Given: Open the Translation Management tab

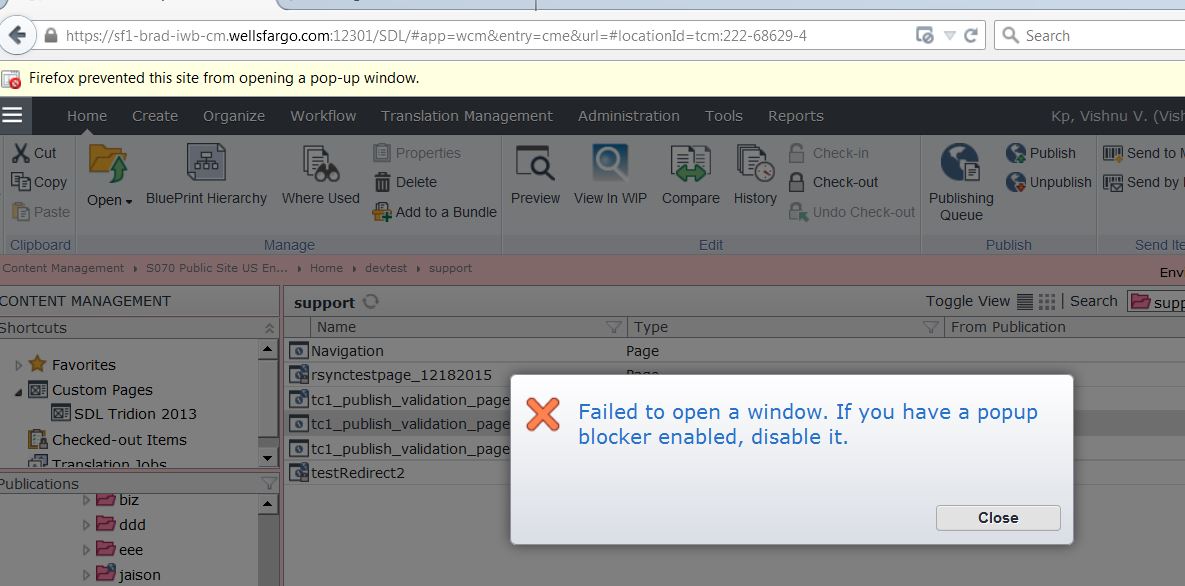Looking at the screenshot, I should (466, 116).
